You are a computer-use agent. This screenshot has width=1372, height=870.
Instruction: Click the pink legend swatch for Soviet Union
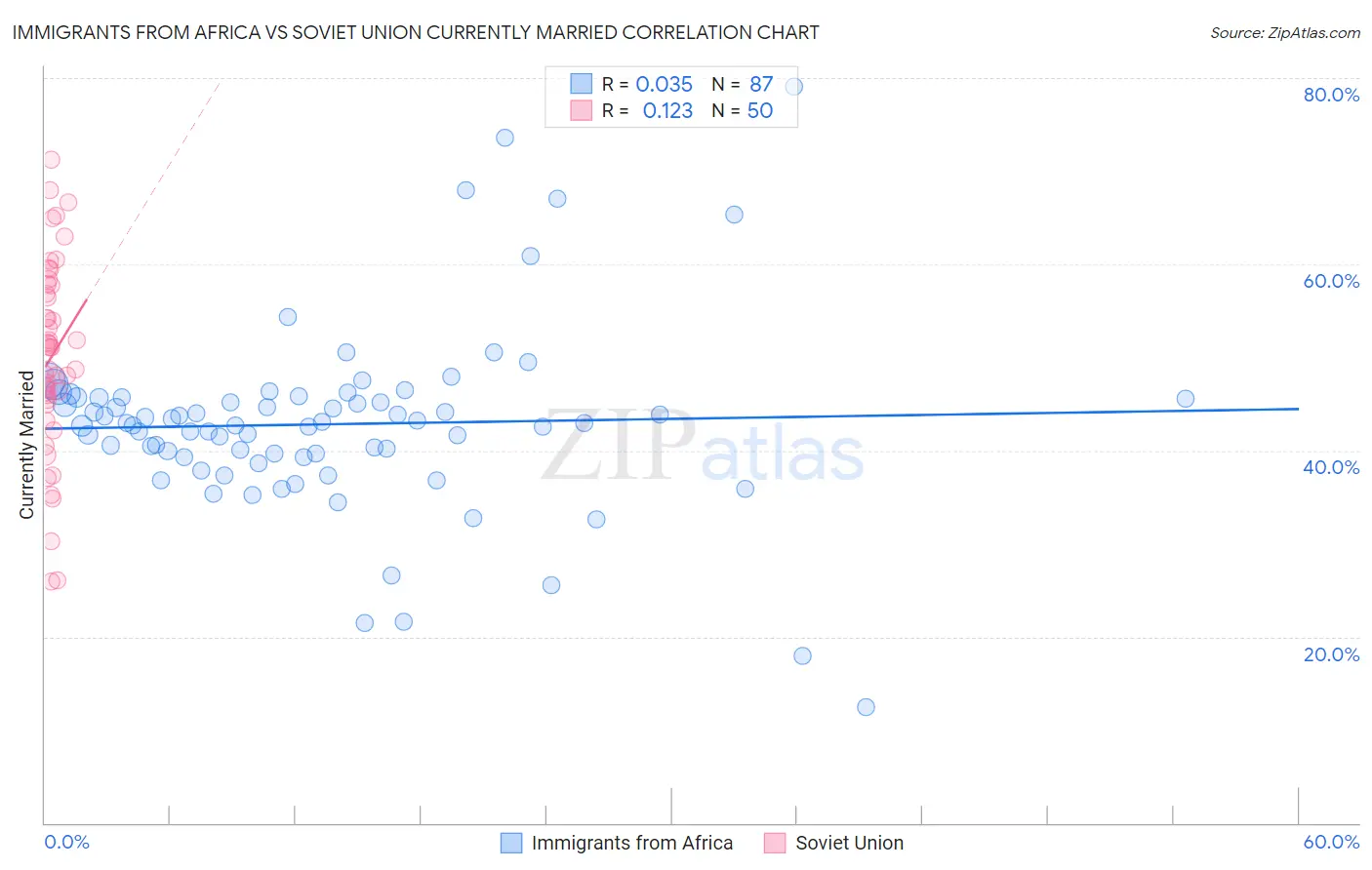[775, 844]
